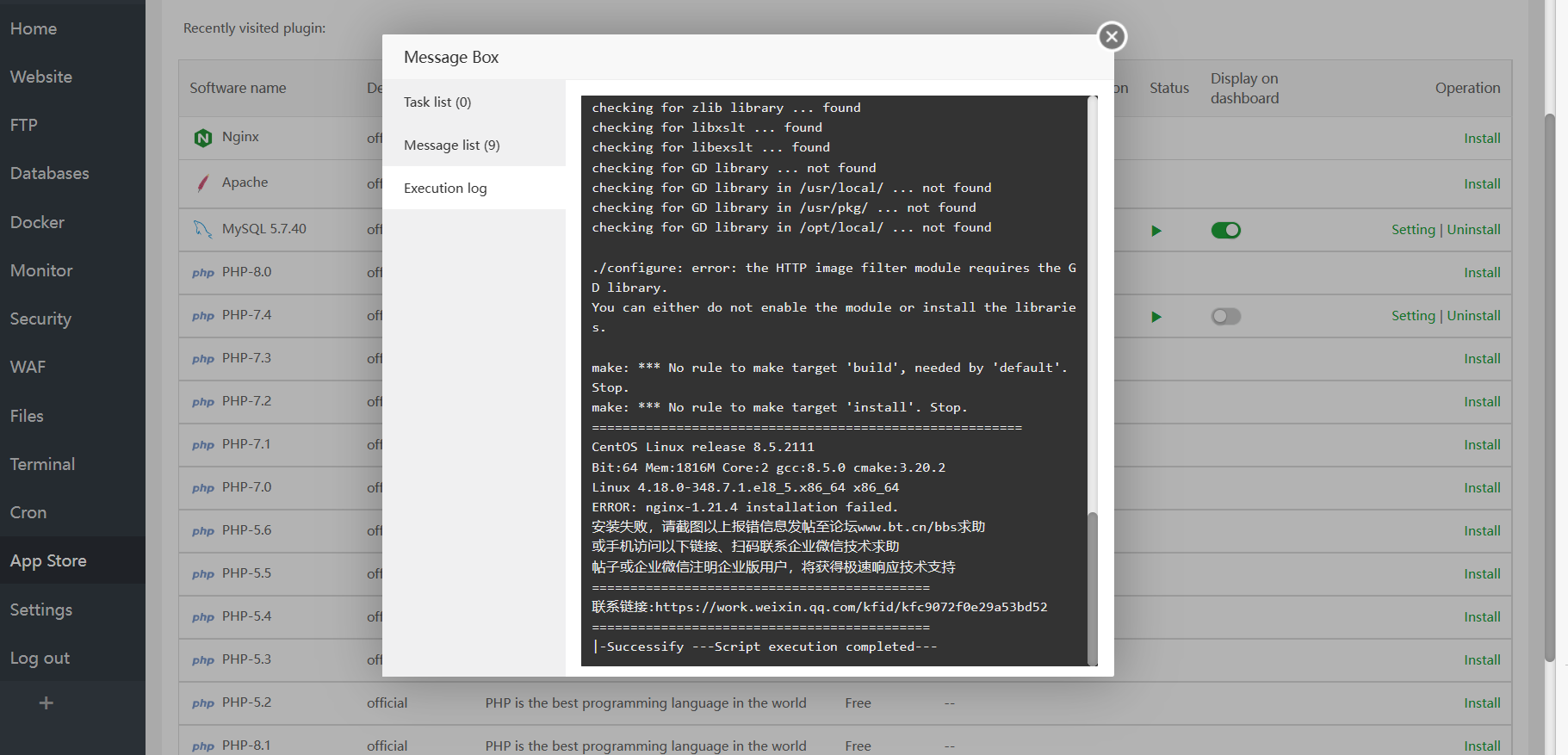This screenshot has height=755, width=1568.
Task: Click the php icon for PHP-7.1
Action: tap(203, 445)
